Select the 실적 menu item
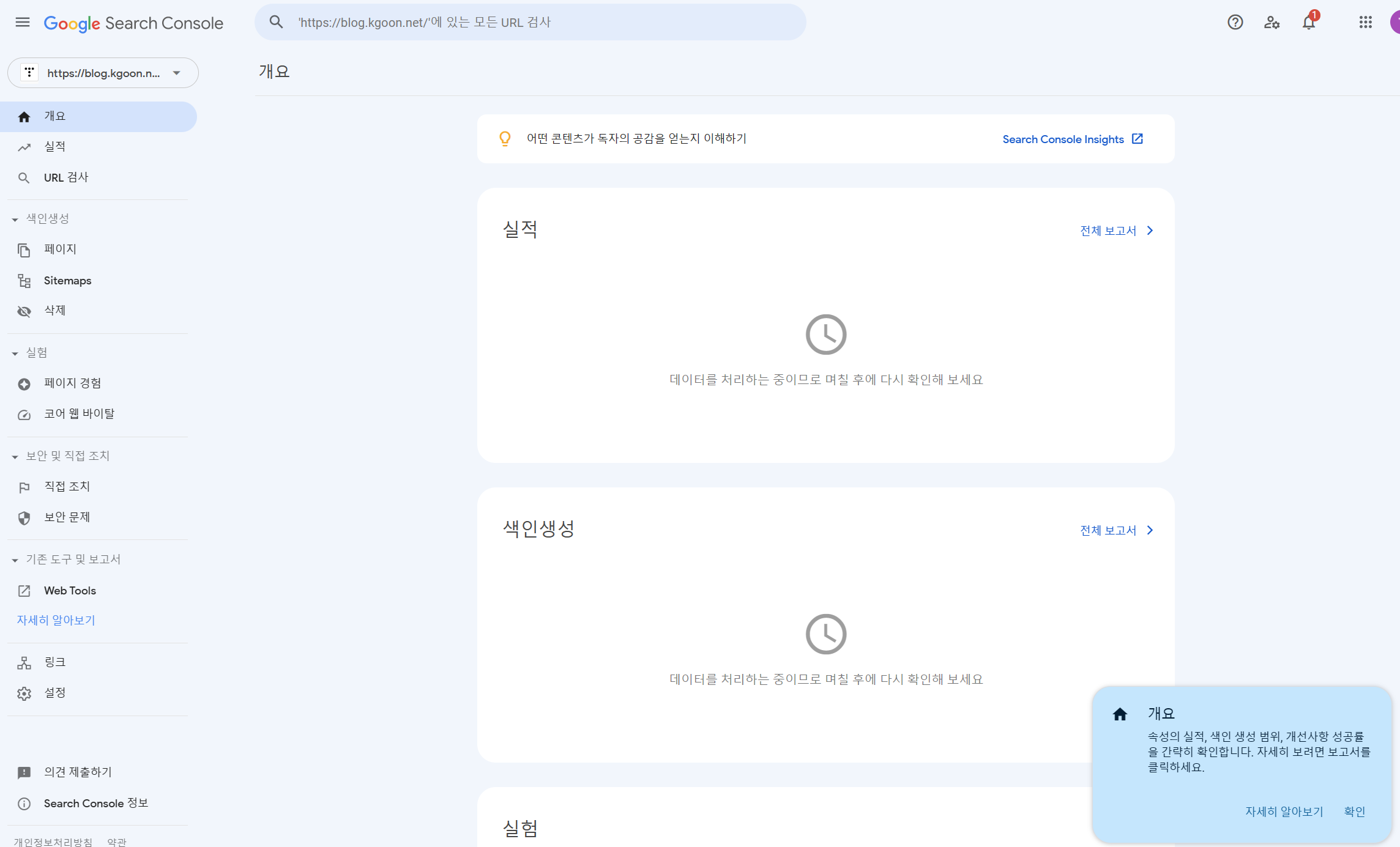1400x847 pixels. 54,147
